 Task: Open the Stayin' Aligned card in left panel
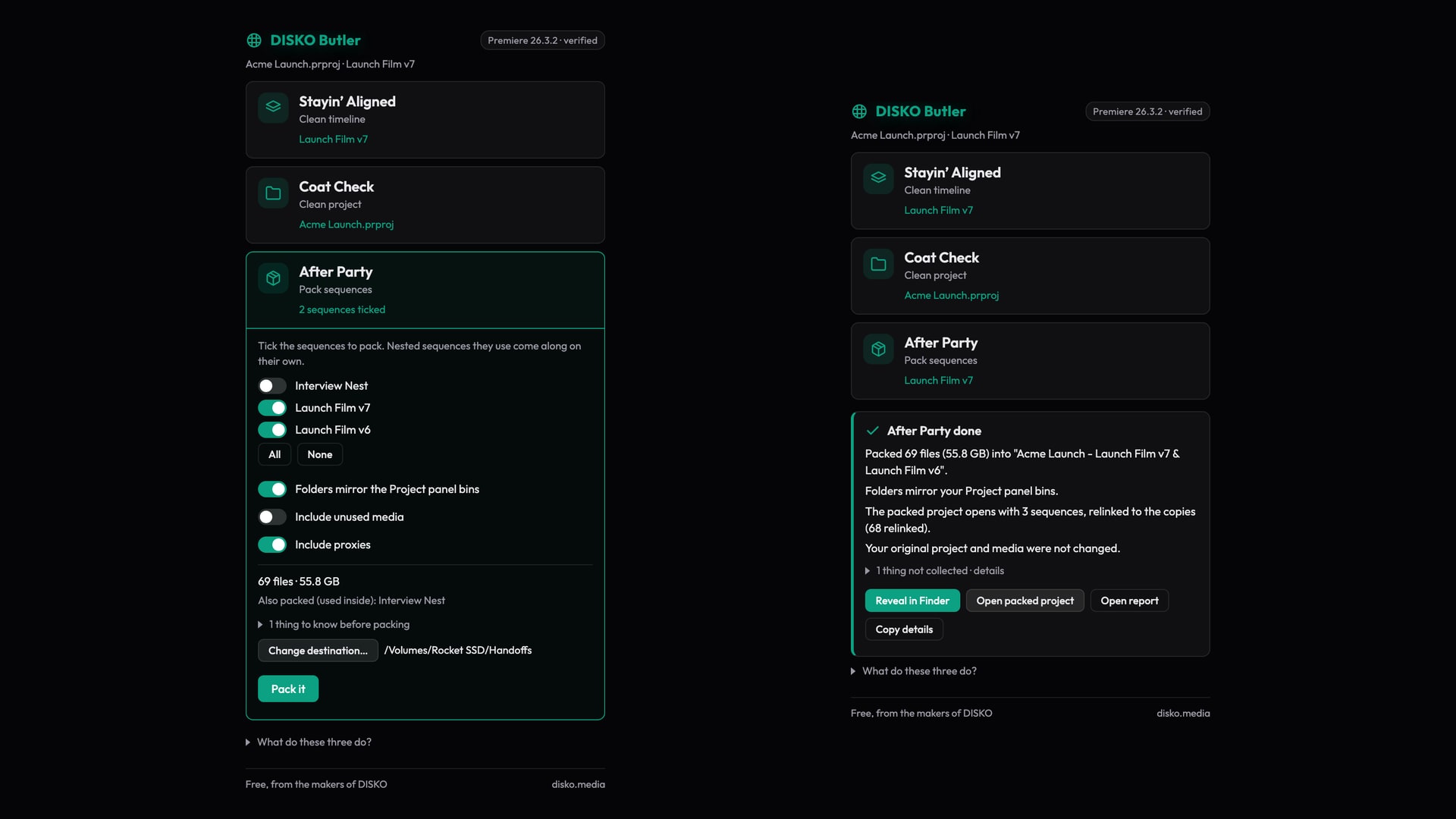[425, 120]
